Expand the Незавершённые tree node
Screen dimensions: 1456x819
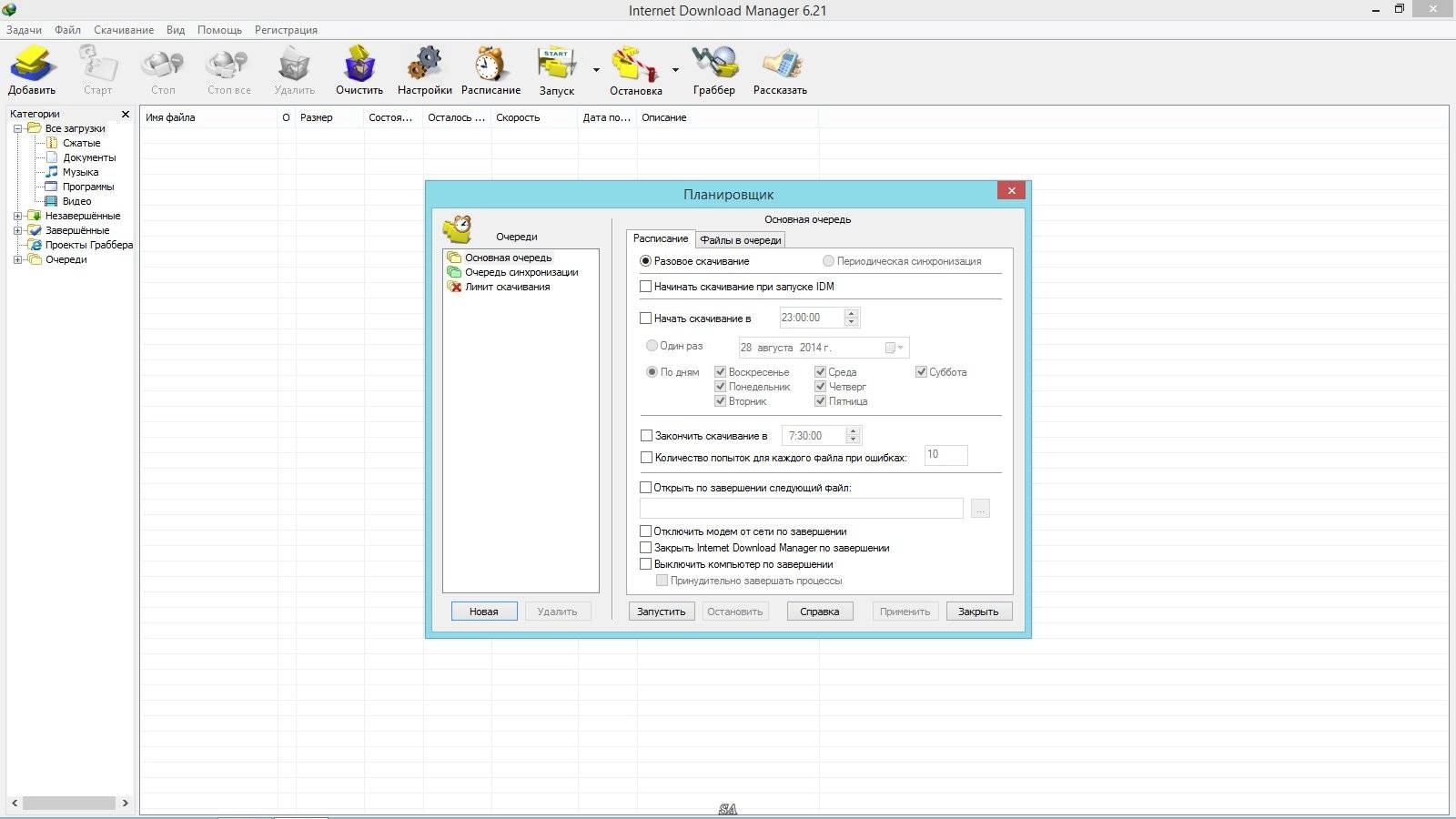(17, 216)
